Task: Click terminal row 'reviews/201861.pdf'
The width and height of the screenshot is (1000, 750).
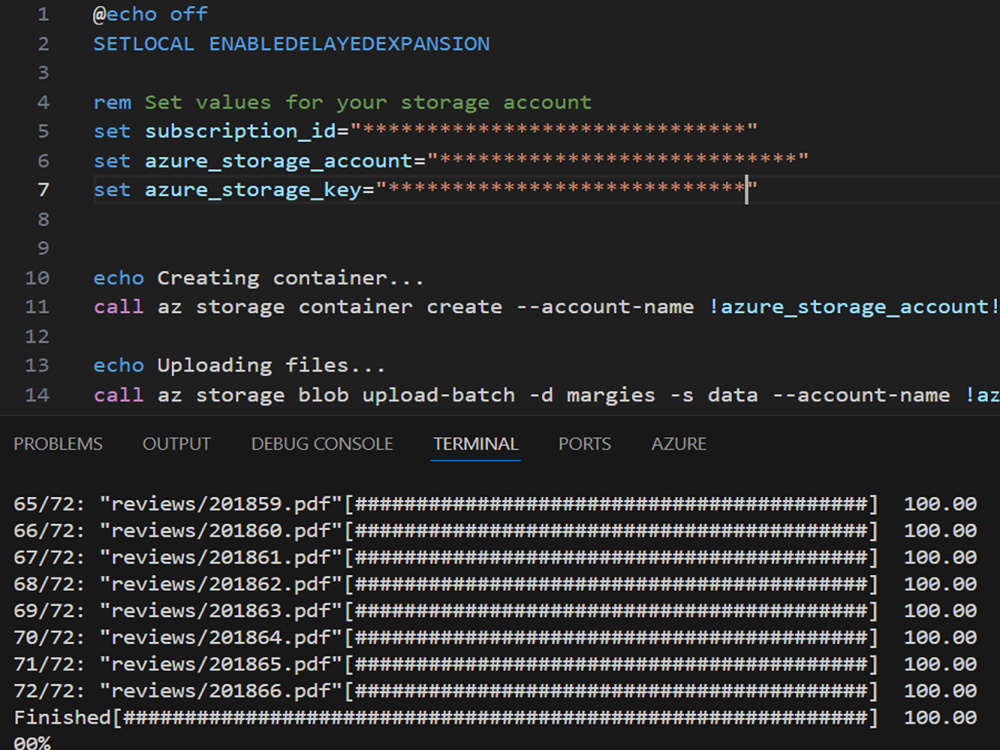Action: [x=495, y=557]
